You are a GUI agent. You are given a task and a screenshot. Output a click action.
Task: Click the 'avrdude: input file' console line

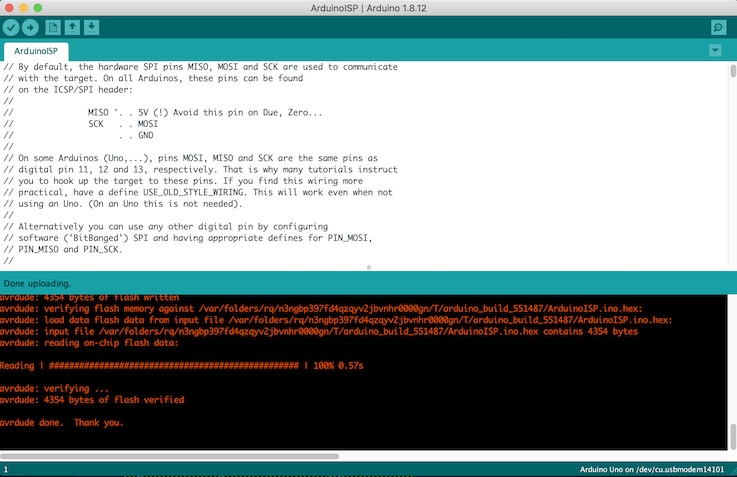319,331
